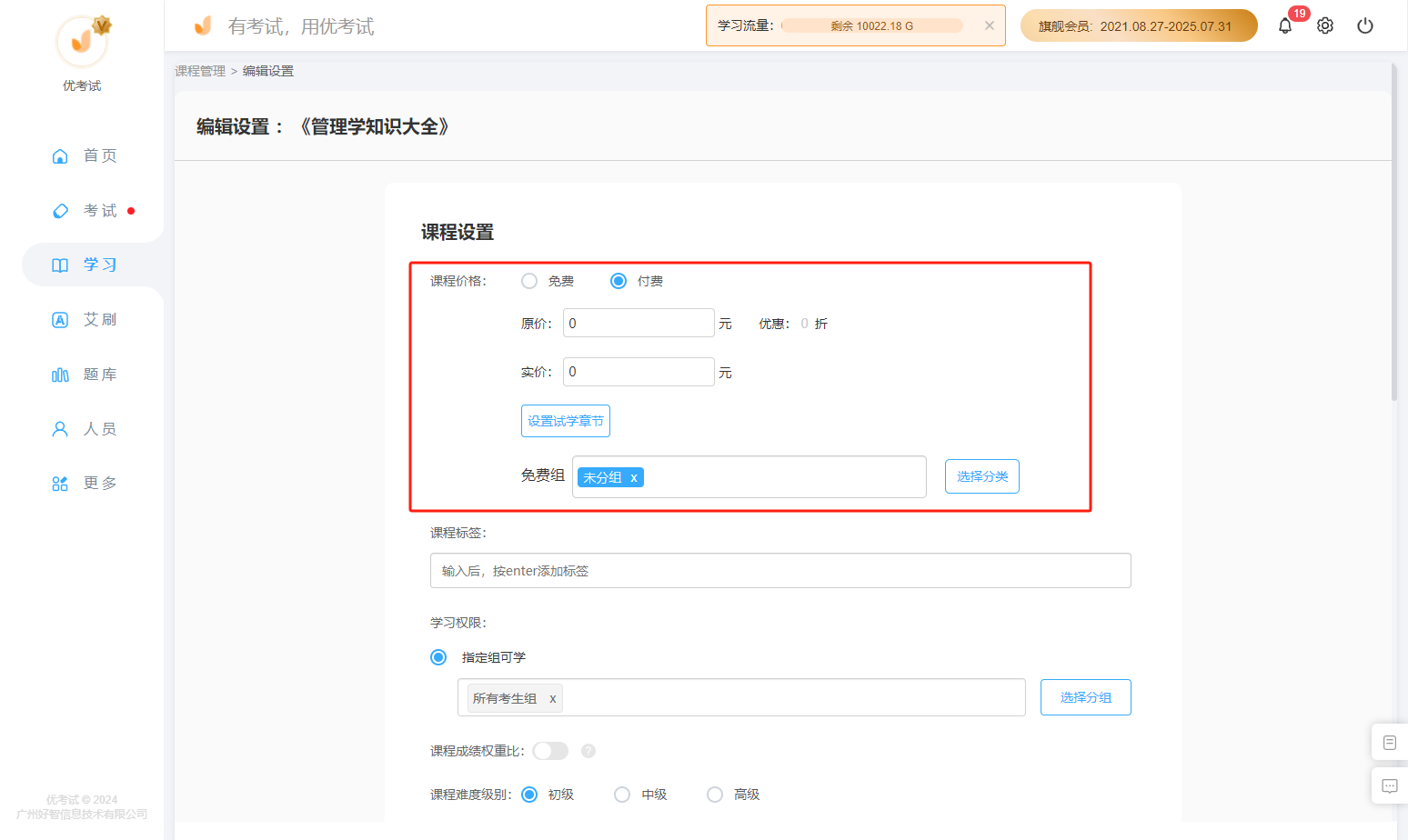Click the 课程管理 breadcrumb link
Screen dimensions: 1408x840
point(200,71)
